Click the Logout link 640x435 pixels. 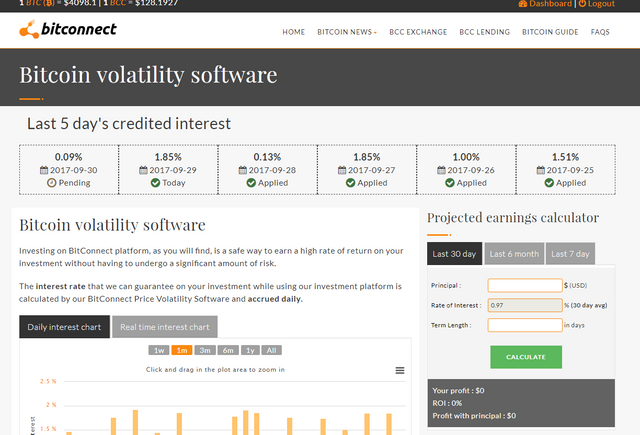(x=597, y=4)
